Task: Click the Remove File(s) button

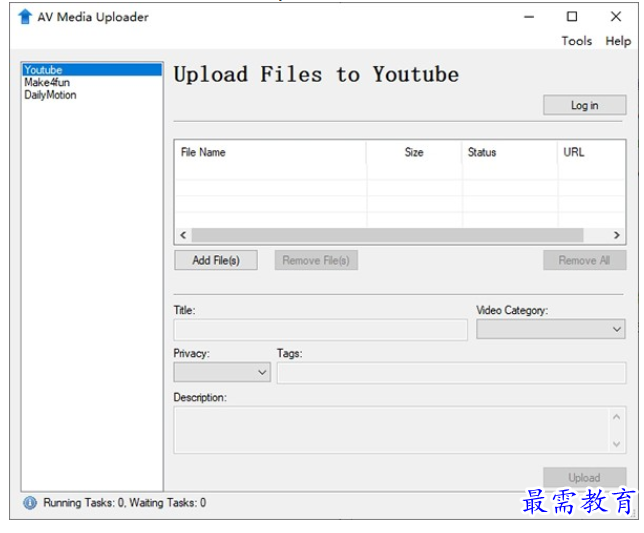Action: coord(316,260)
